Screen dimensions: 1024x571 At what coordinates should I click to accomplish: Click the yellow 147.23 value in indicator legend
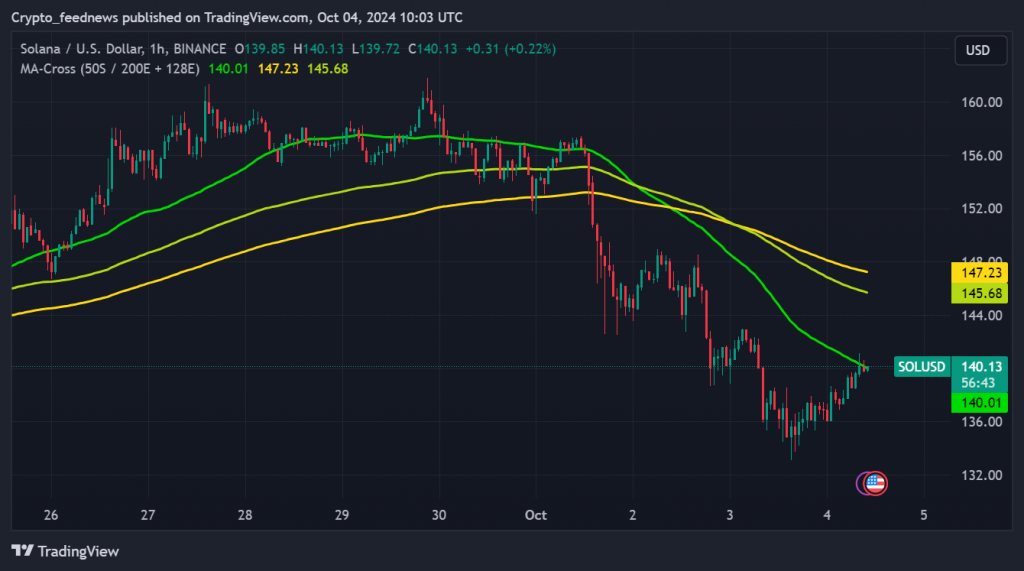tap(270, 68)
